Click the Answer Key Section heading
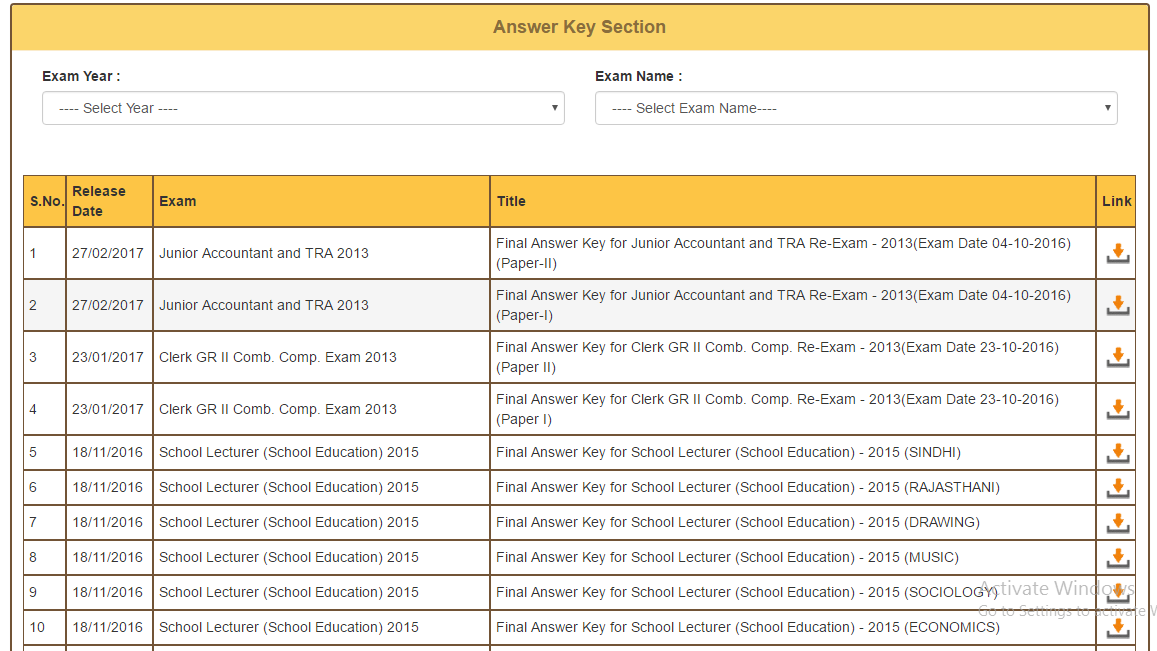Image resolution: width=1157 pixels, height=651 pixels. click(579, 27)
